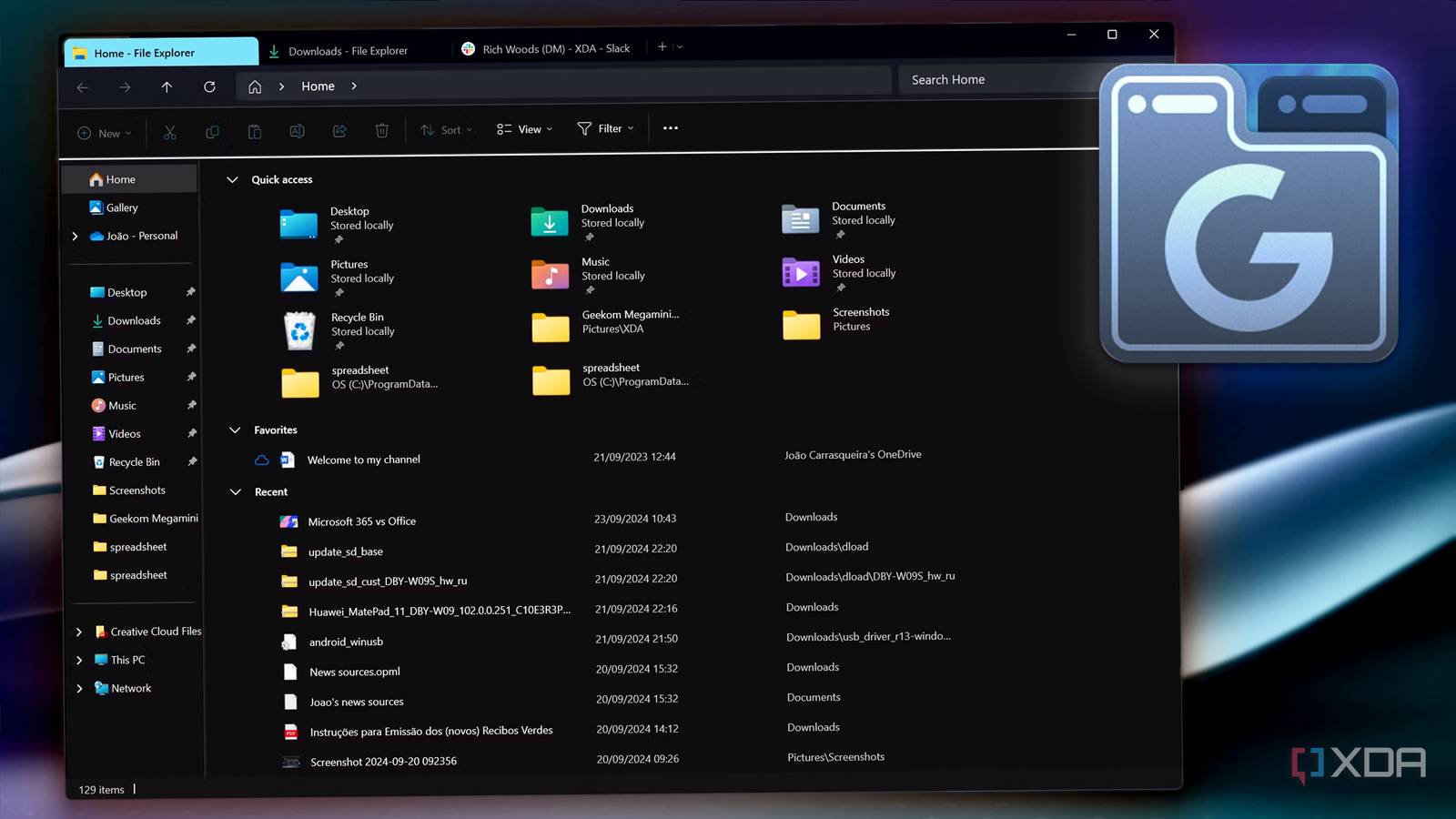Screen dimensions: 1456x819
Task: Collapse the Quick access section
Action: 232,179
